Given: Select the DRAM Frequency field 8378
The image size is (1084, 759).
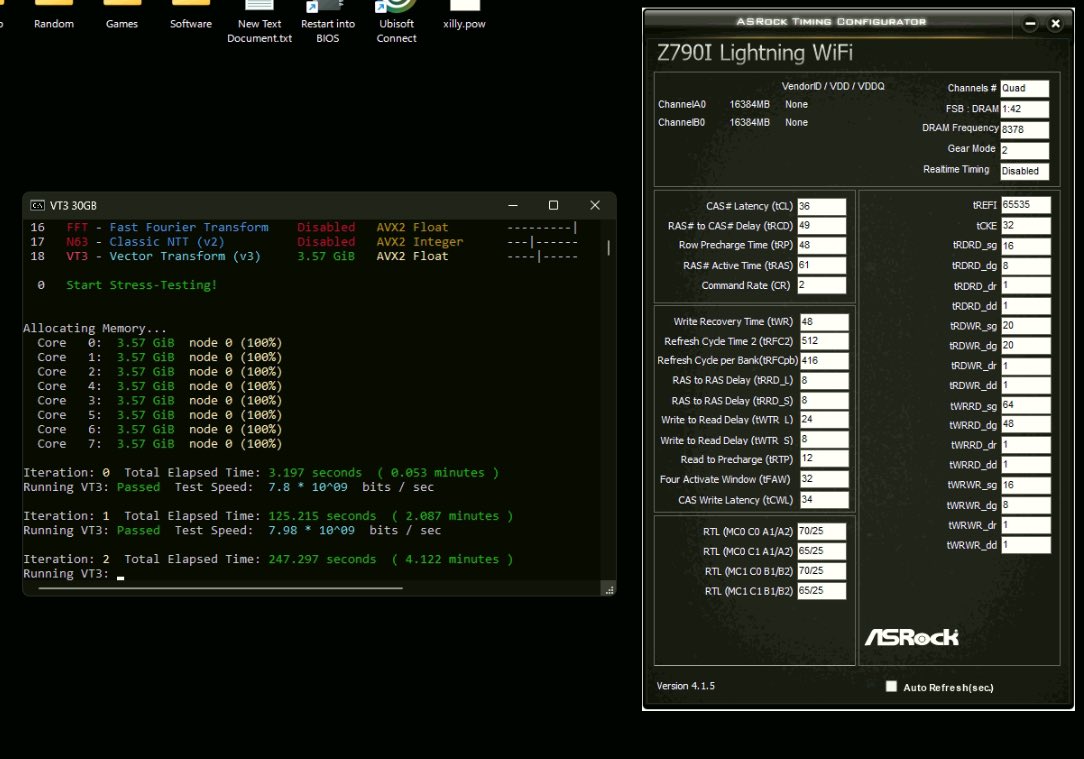Looking at the screenshot, I should coord(1025,130).
